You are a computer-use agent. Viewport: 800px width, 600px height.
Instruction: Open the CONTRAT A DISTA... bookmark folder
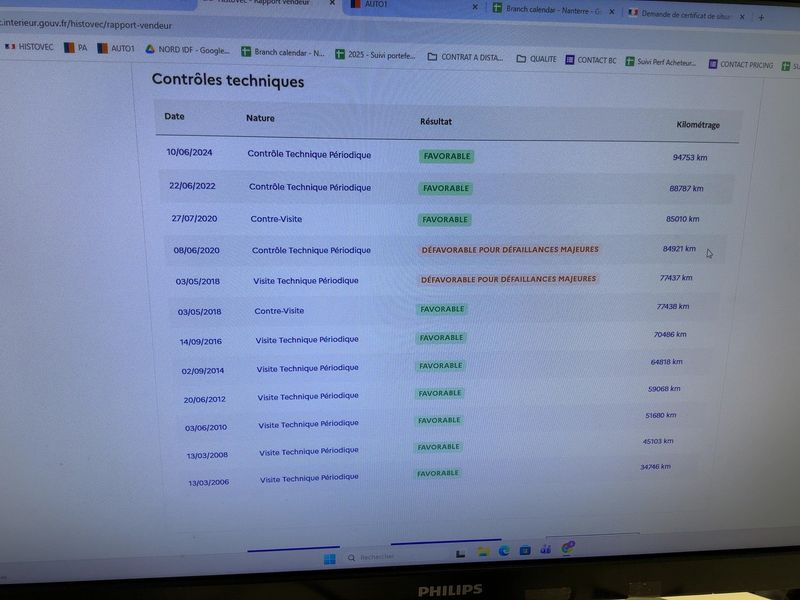coord(465,57)
